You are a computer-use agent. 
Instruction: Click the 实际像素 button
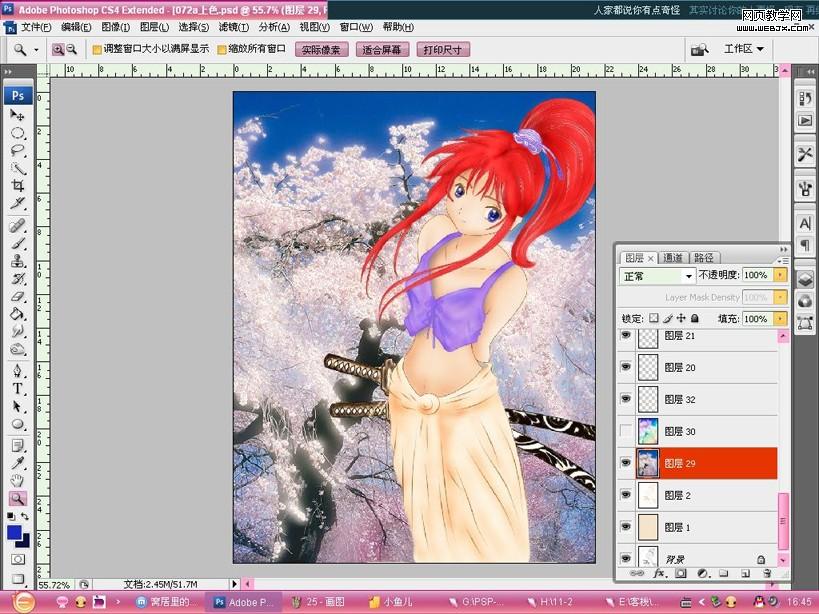click(321, 50)
